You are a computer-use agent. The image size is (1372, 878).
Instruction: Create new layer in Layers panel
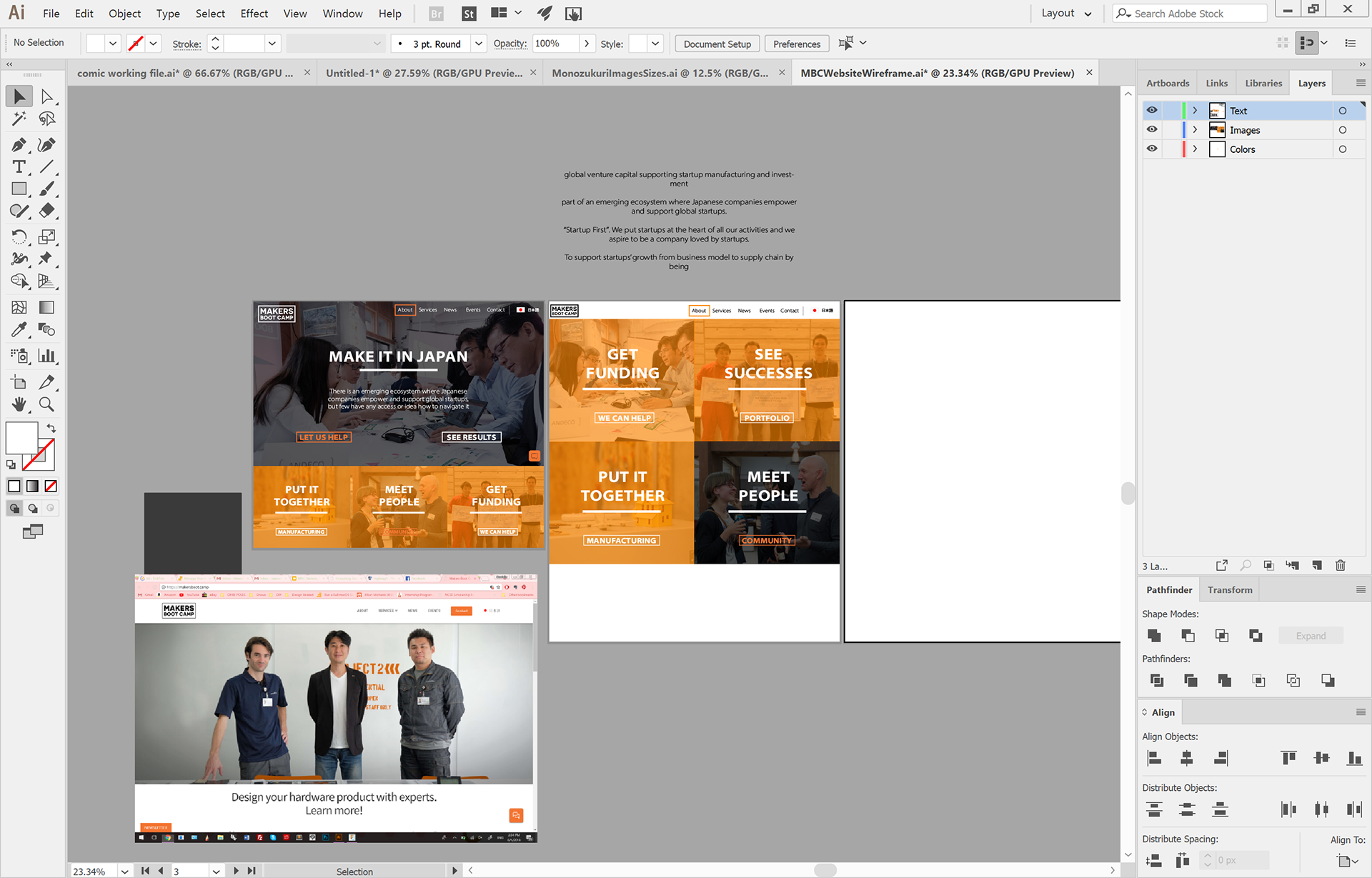click(1317, 565)
